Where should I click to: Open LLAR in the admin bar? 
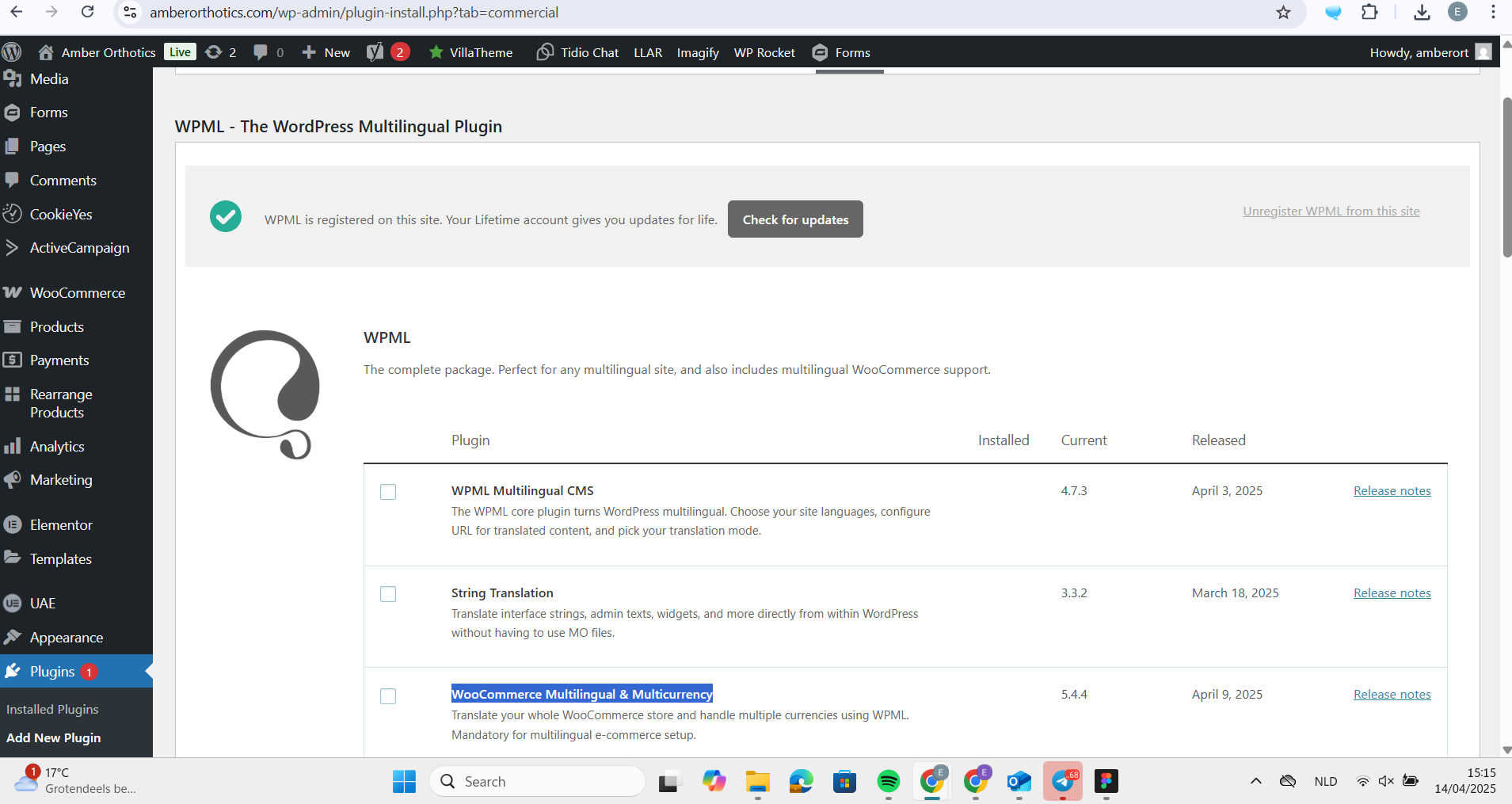point(648,52)
